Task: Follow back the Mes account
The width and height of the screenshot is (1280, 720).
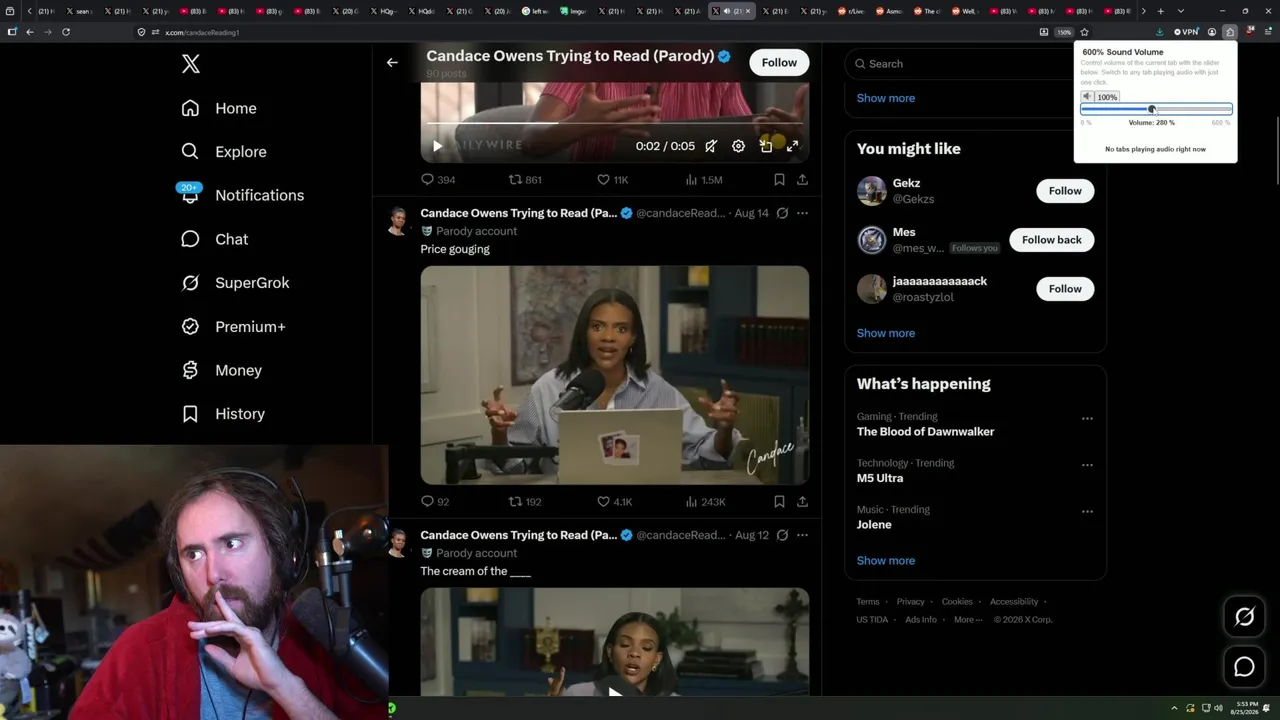Action: point(1052,240)
